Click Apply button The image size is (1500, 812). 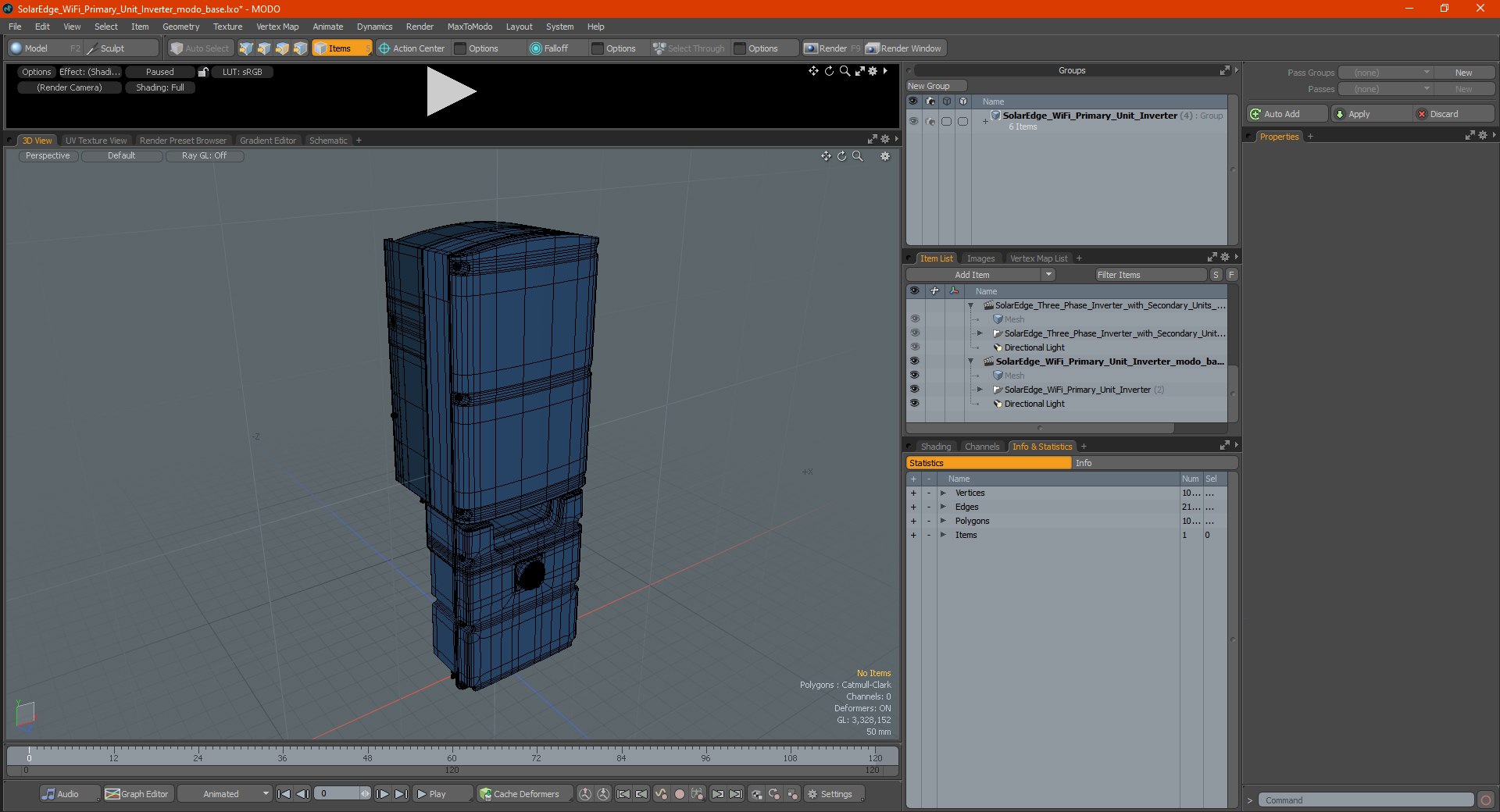coord(1371,114)
